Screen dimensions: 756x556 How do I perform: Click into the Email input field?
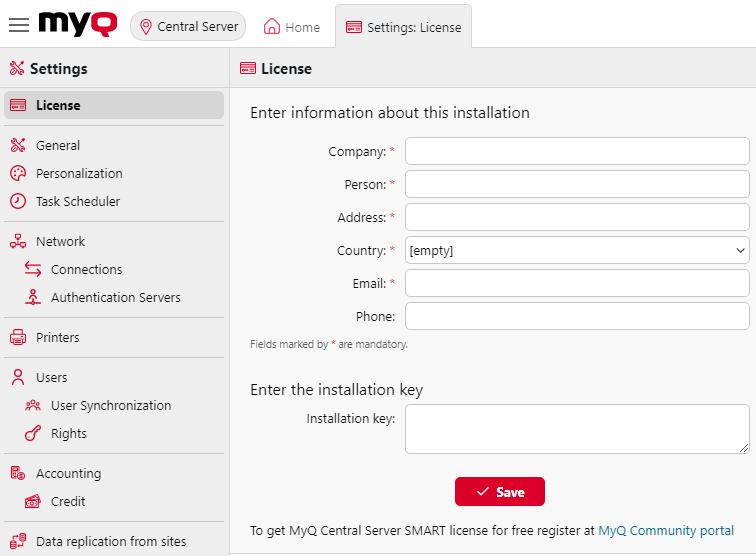[577, 283]
